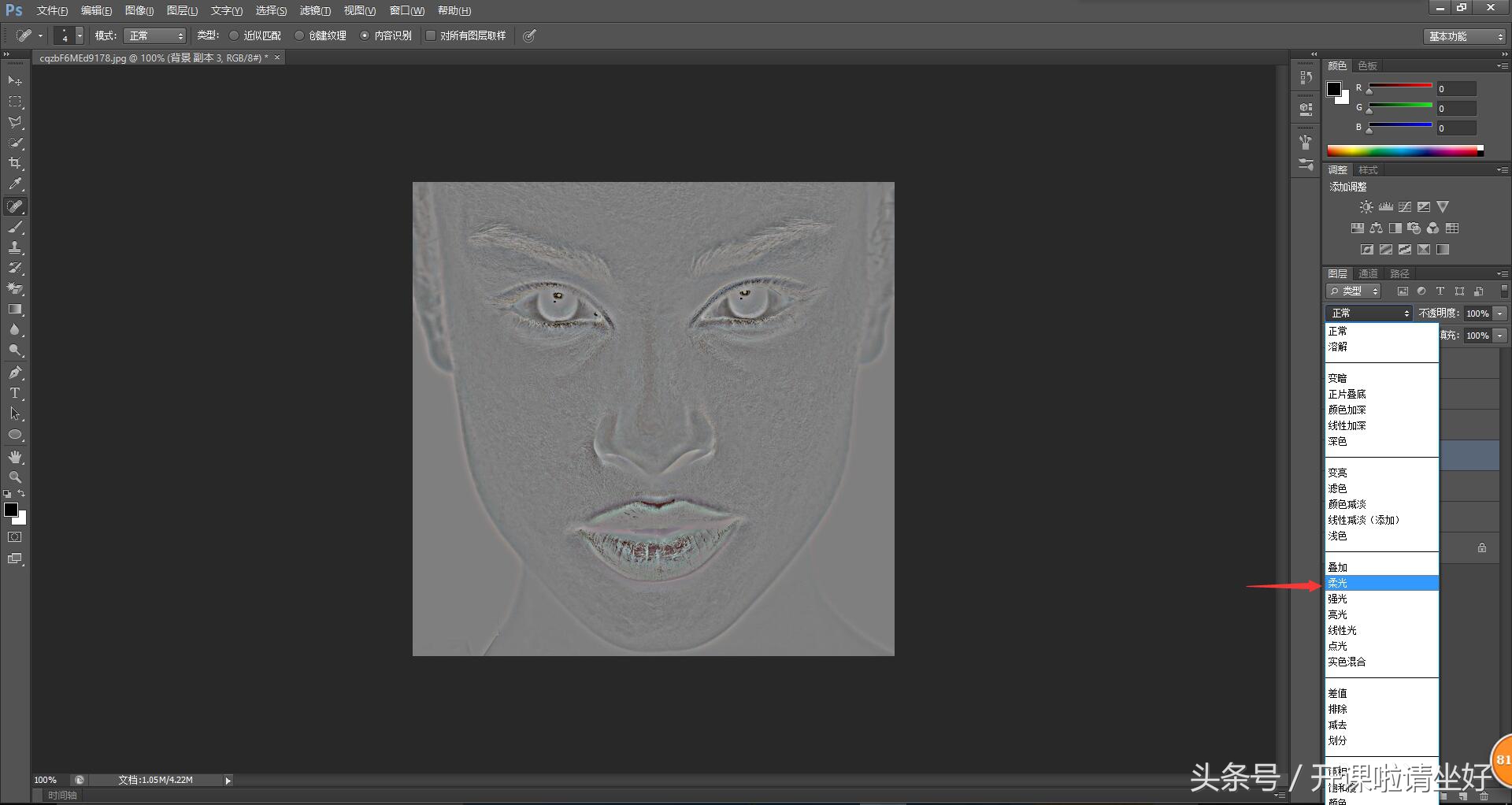Open the 基本功能 workspace dropdown

(1466, 36)
